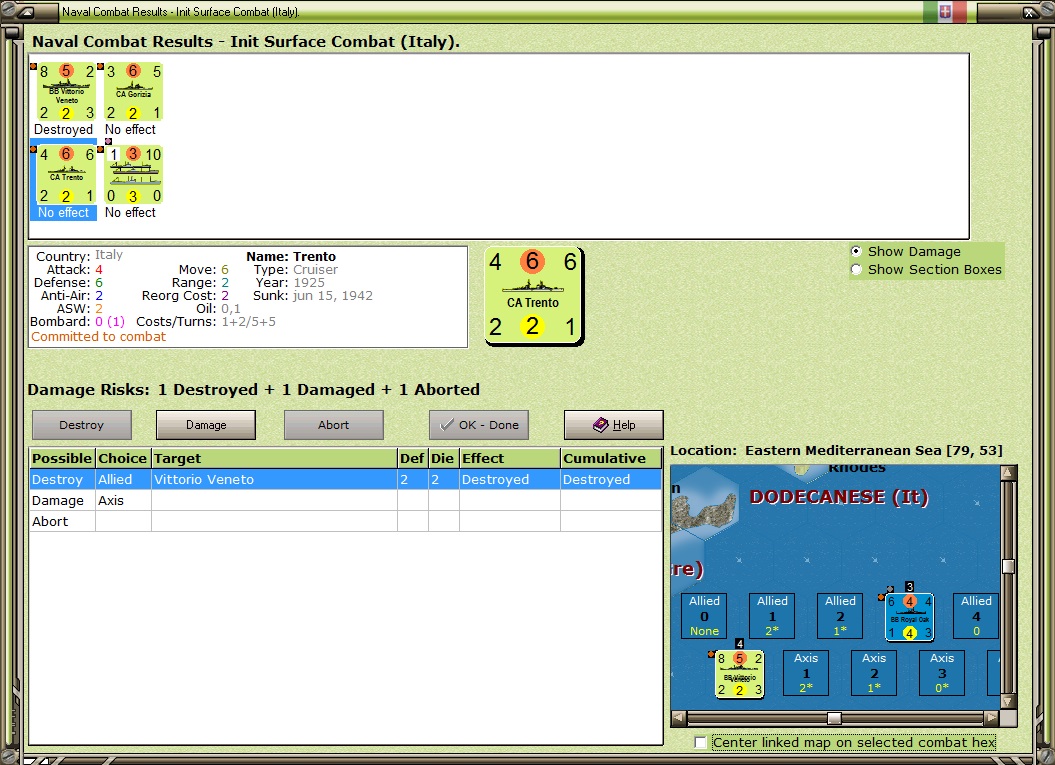1055x765 pixels.
Task: Click the Allied 4 section box
Action: (976, 616)
